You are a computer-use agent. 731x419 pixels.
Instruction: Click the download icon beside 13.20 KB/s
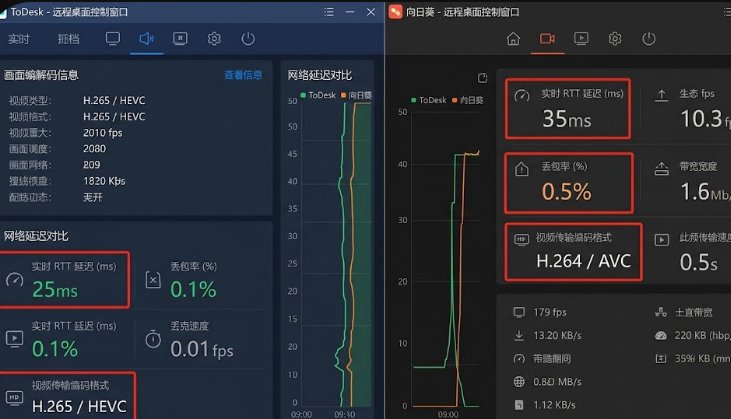(519, 335)
